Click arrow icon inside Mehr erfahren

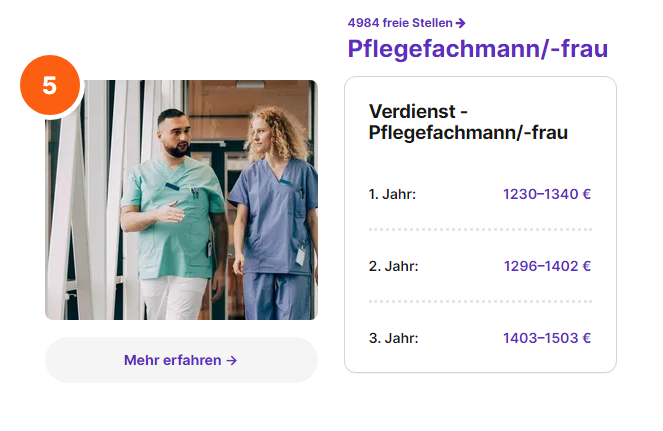coord(231,360)
